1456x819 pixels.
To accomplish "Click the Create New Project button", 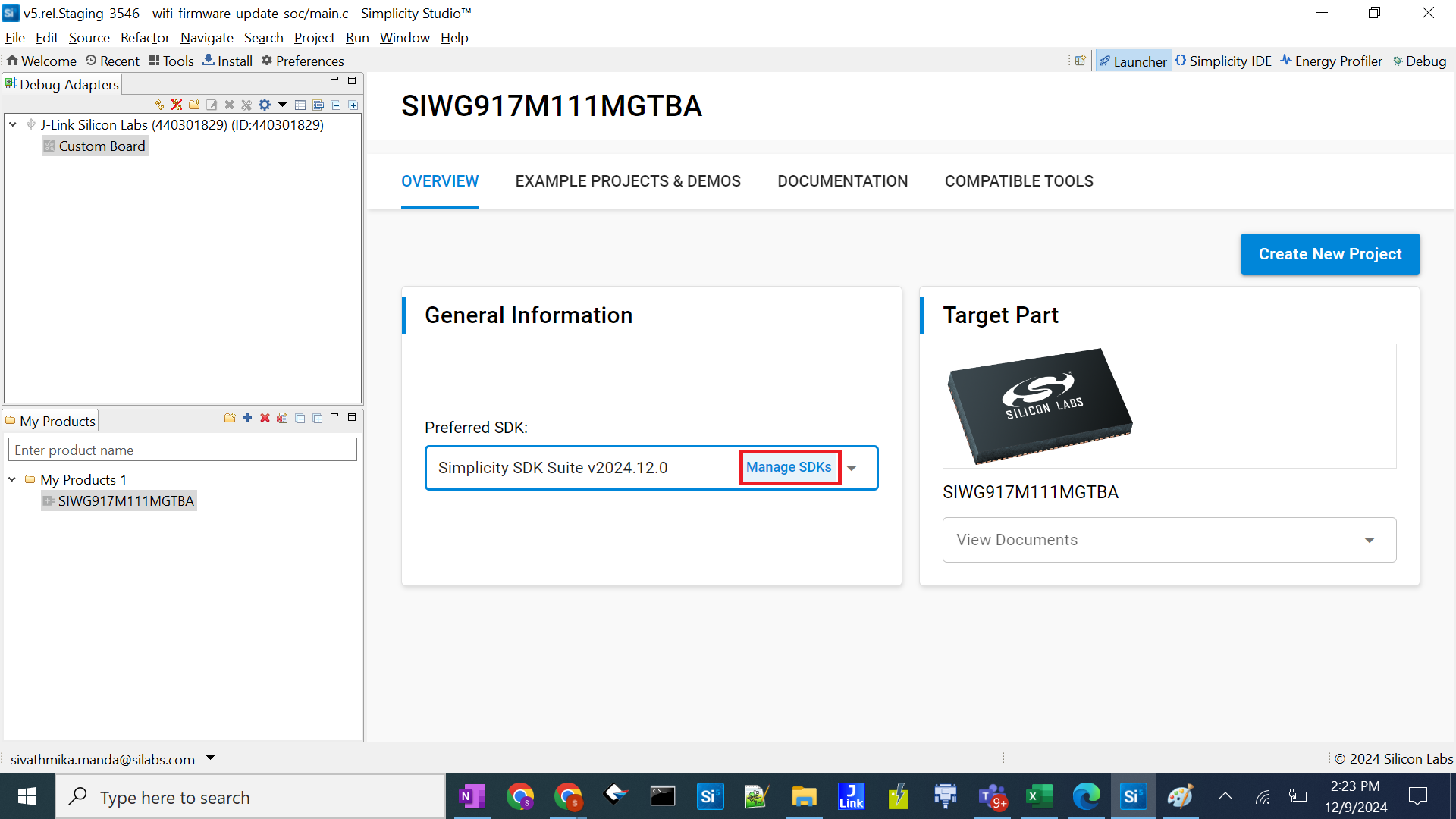I will [1329, 254].
